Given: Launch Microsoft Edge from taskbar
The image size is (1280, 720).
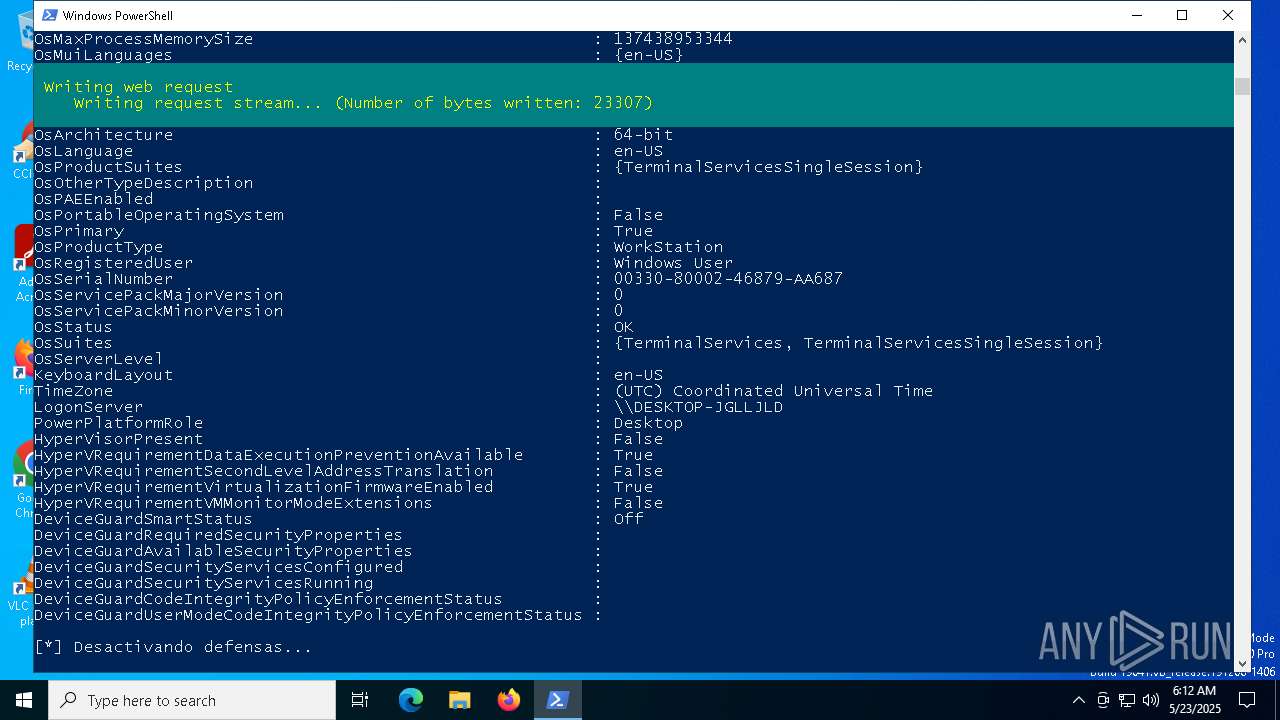Looking at the screenshot, I should coord(411,700).
